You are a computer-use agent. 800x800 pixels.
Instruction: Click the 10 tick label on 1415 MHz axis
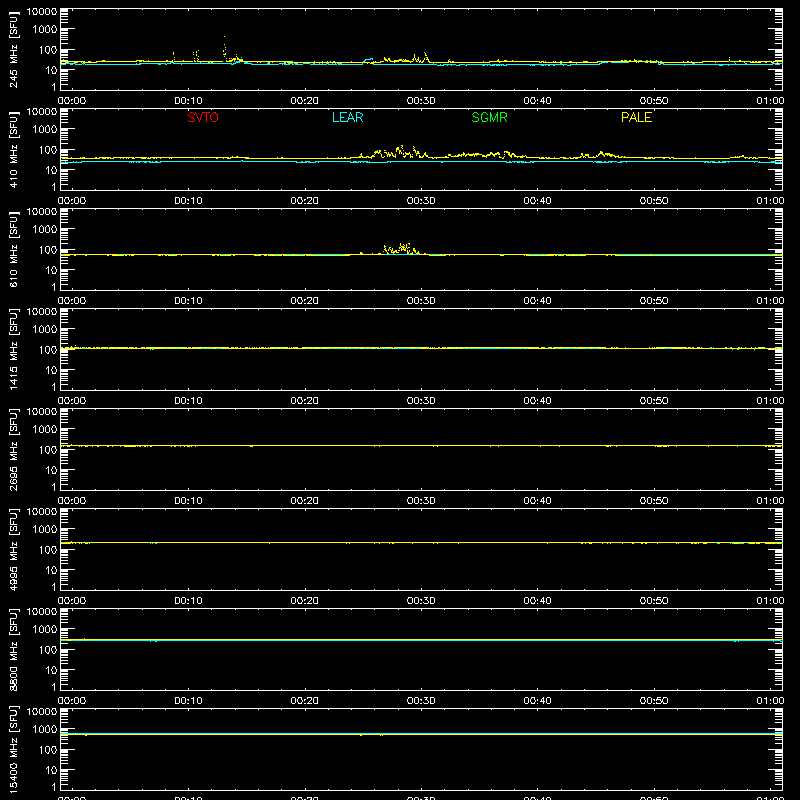click(x=52, y=370)
